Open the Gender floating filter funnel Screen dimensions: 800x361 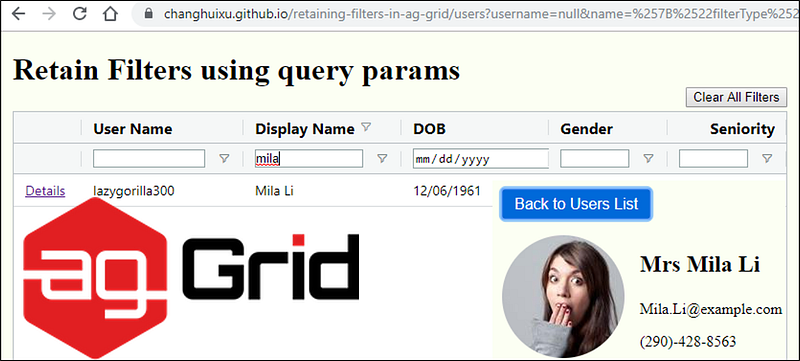(x=648, y=159)
